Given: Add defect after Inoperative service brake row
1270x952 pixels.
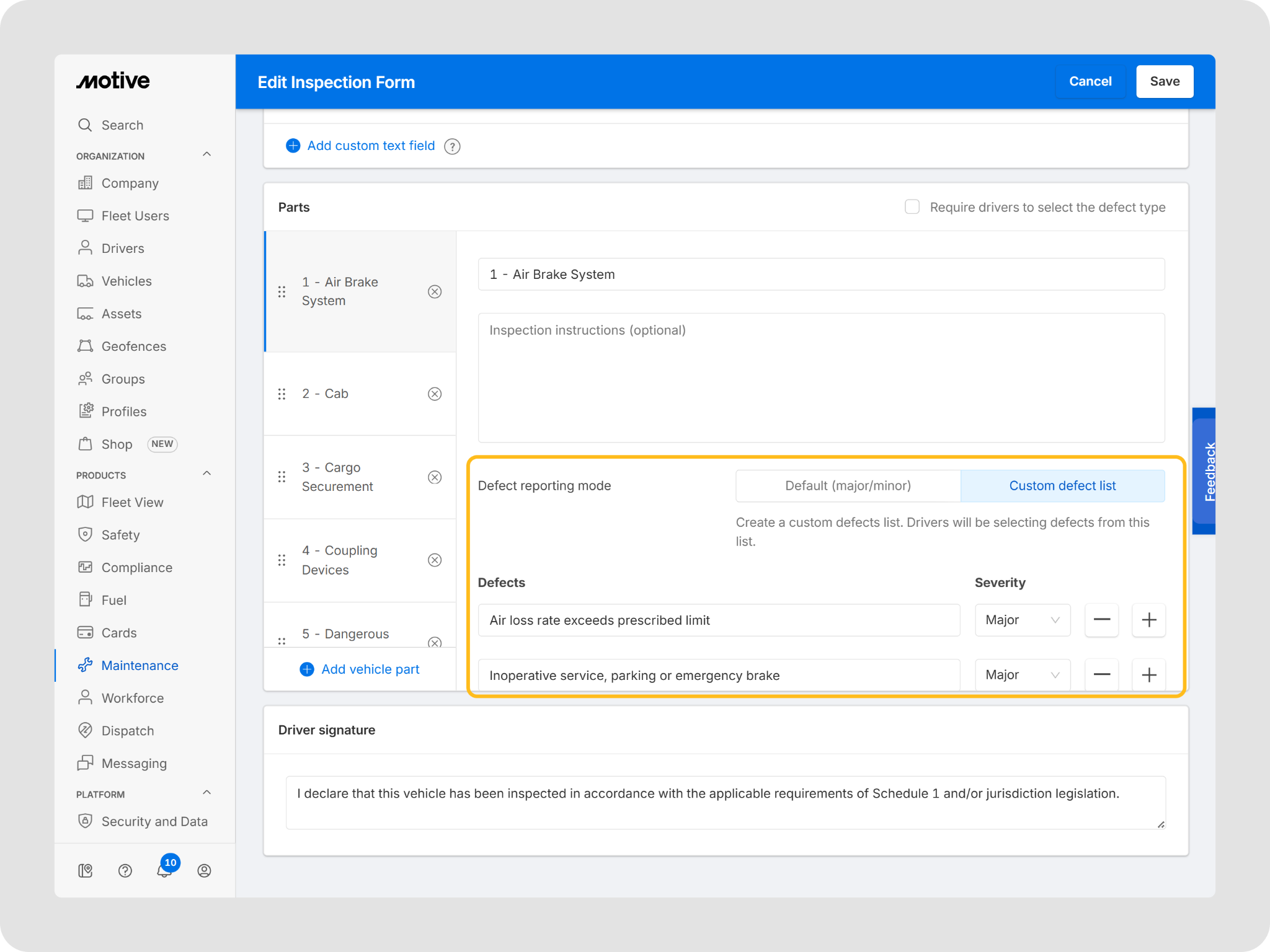Looking at the screenshot, I should (x=1148, y=674).
